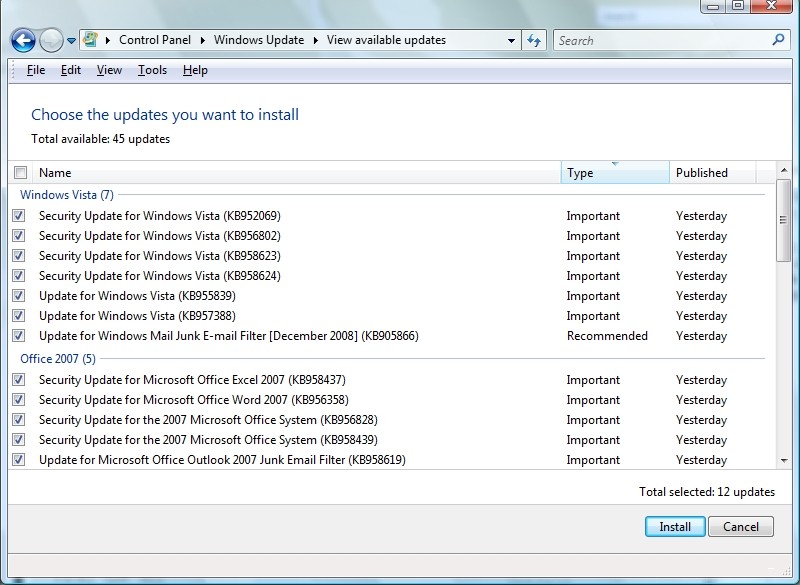This screenshot has height=585, width=800.
Task: Open the Edit menu
Action: [70, 70]
